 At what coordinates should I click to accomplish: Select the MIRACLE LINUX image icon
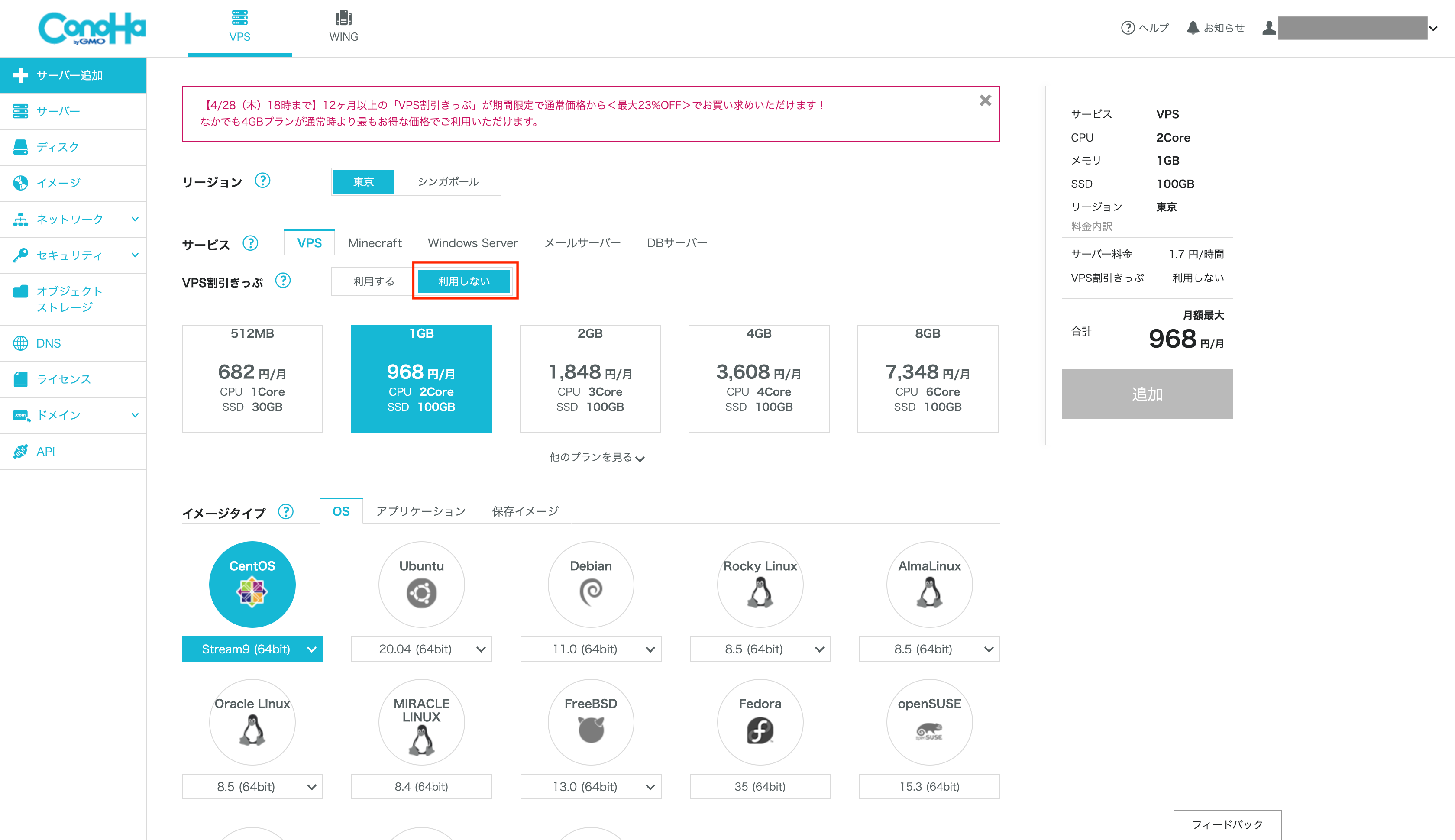422,722
